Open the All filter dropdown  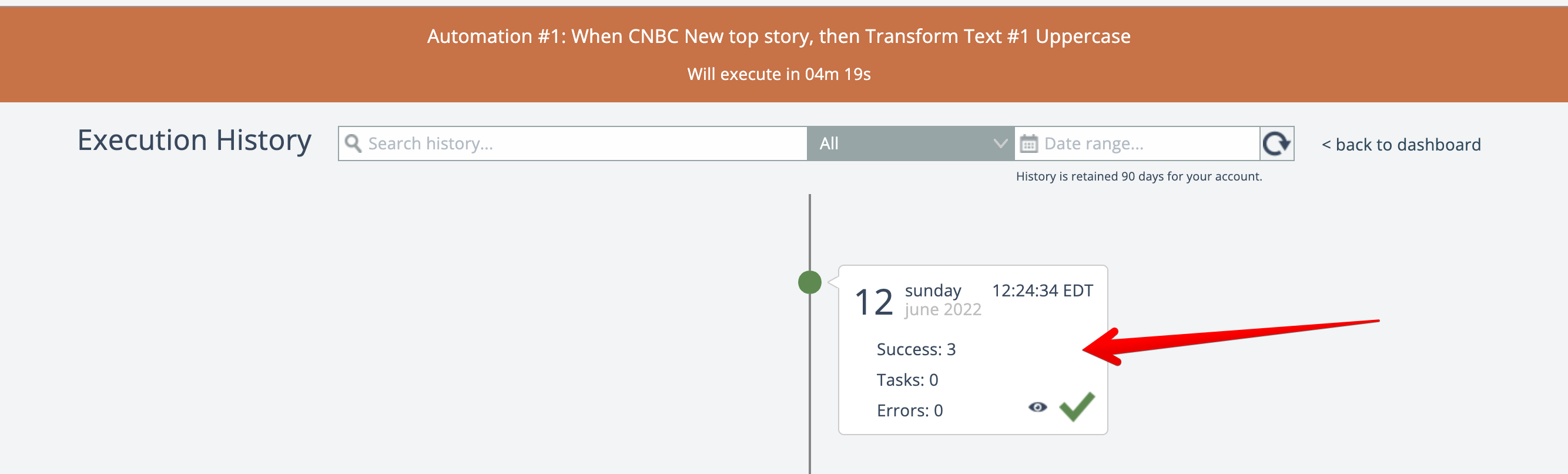[x=901, y=143]
